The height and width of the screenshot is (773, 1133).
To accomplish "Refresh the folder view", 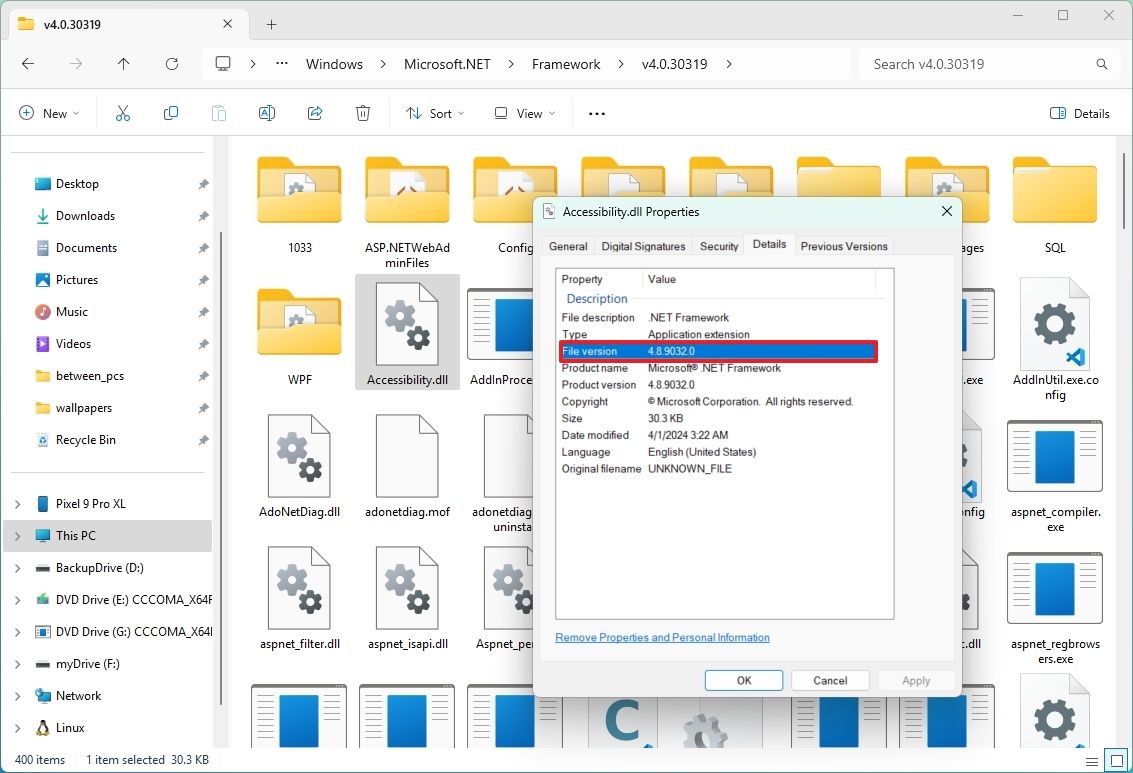I will (171, 63).
